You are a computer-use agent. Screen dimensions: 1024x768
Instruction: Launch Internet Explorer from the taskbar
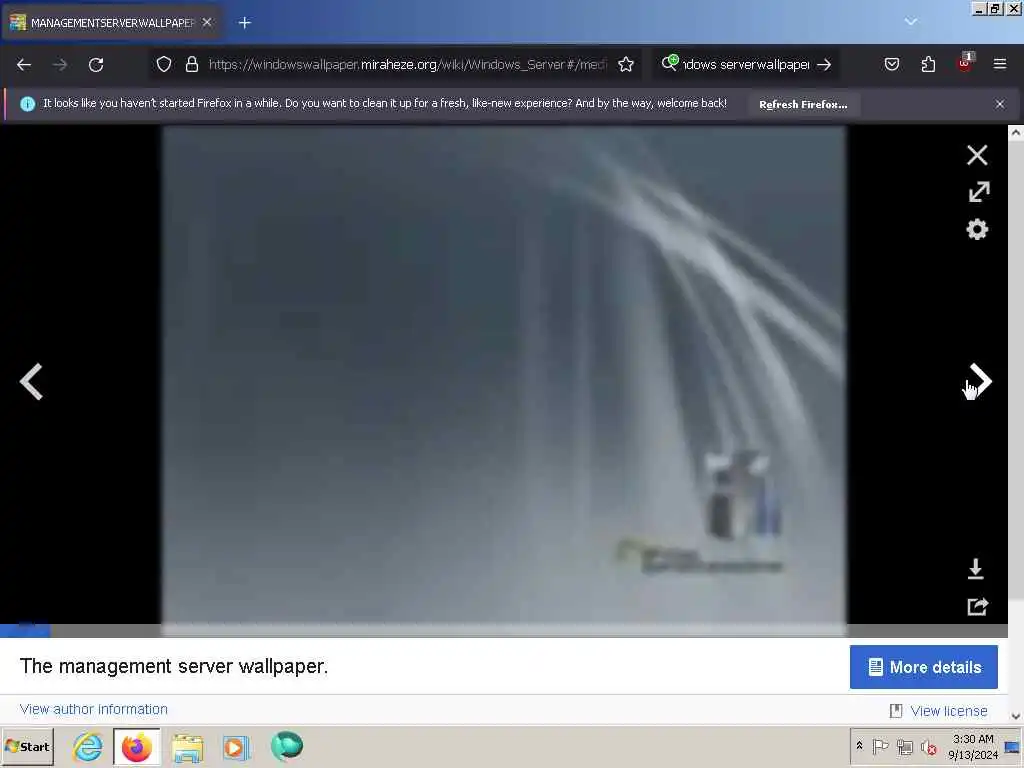click(x=88, y=746)
